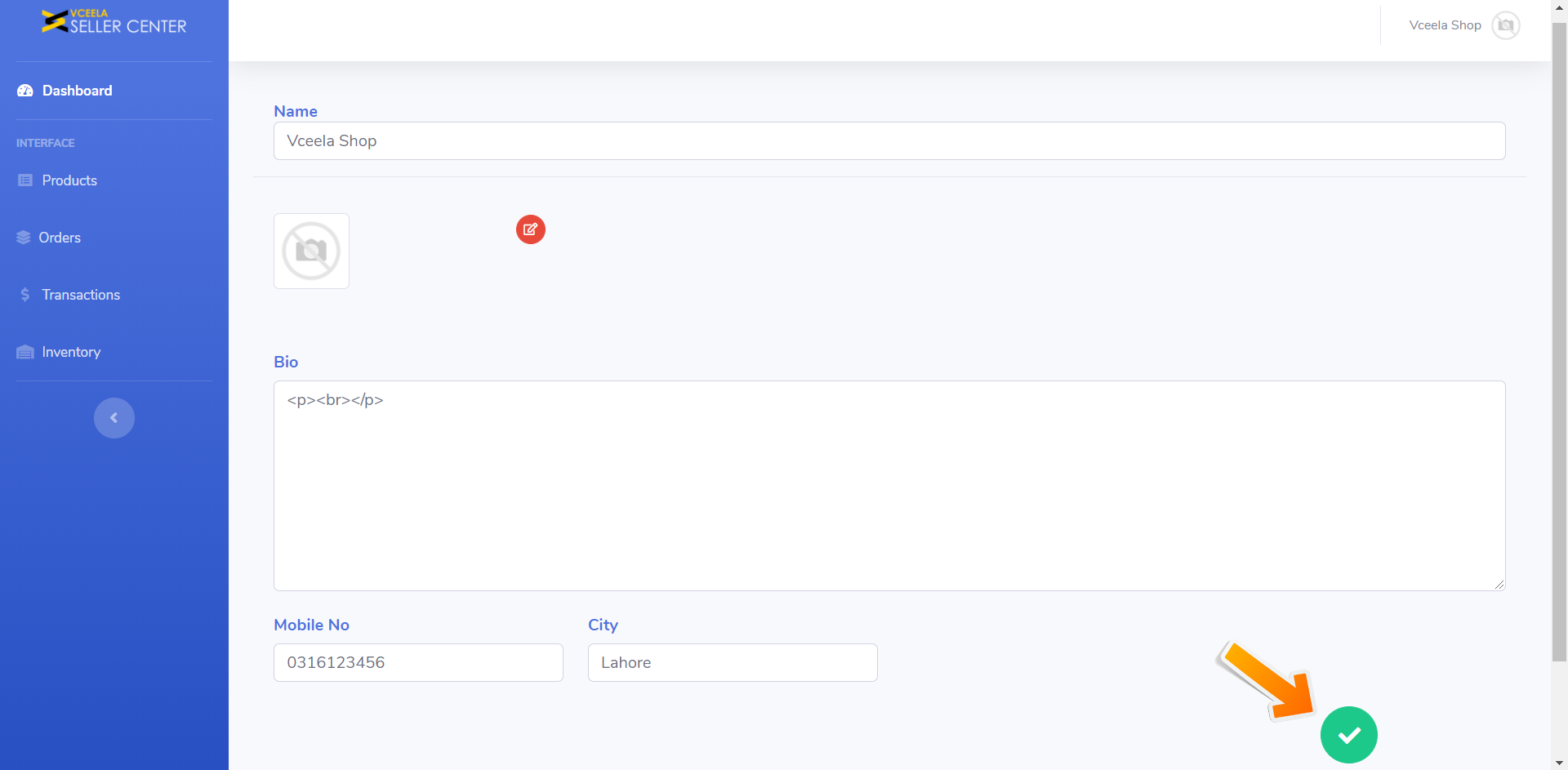Click the profile avatar in header

(x=1505, y=25)
